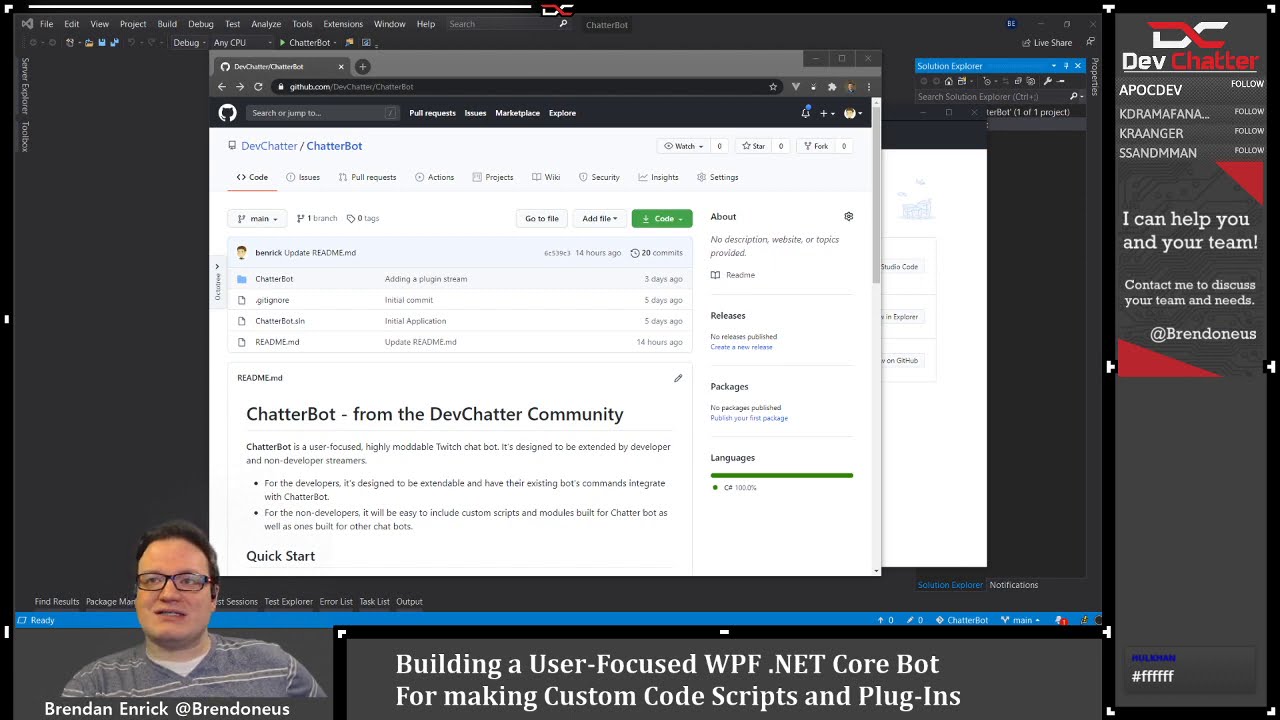
Task: Open the Build menu in Visual Studio
Action: (167, 24)
